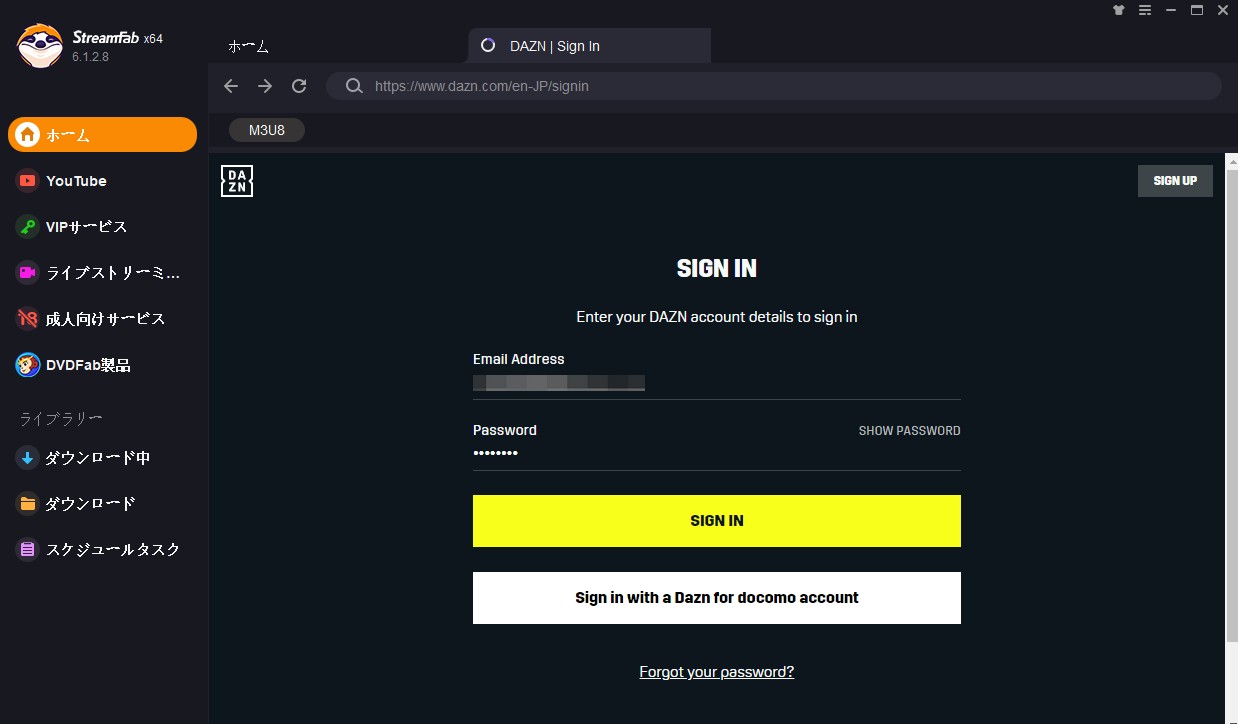Click the shirt skin icon in title bar

coord(1119,10)
